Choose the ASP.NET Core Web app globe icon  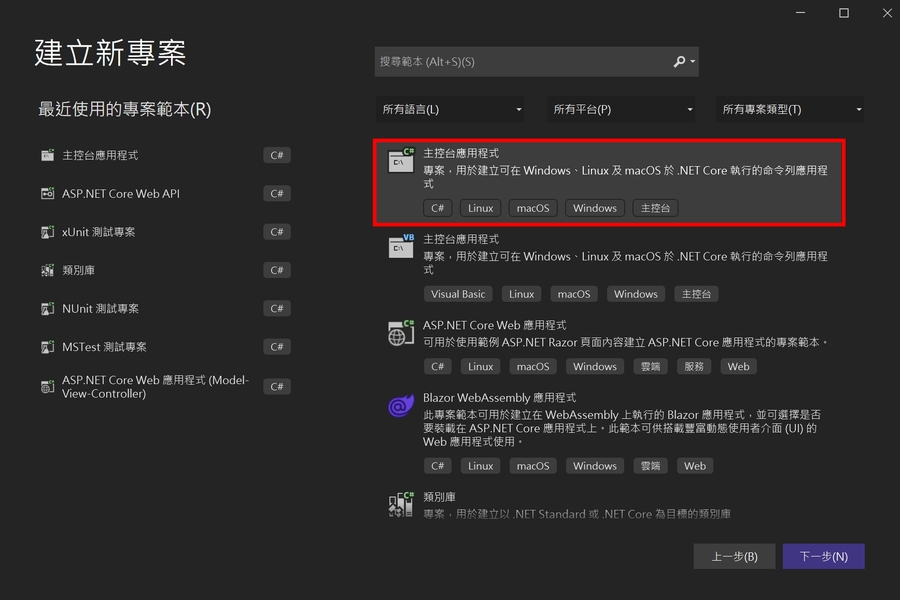pyautogui.click(x=401, y=333)
